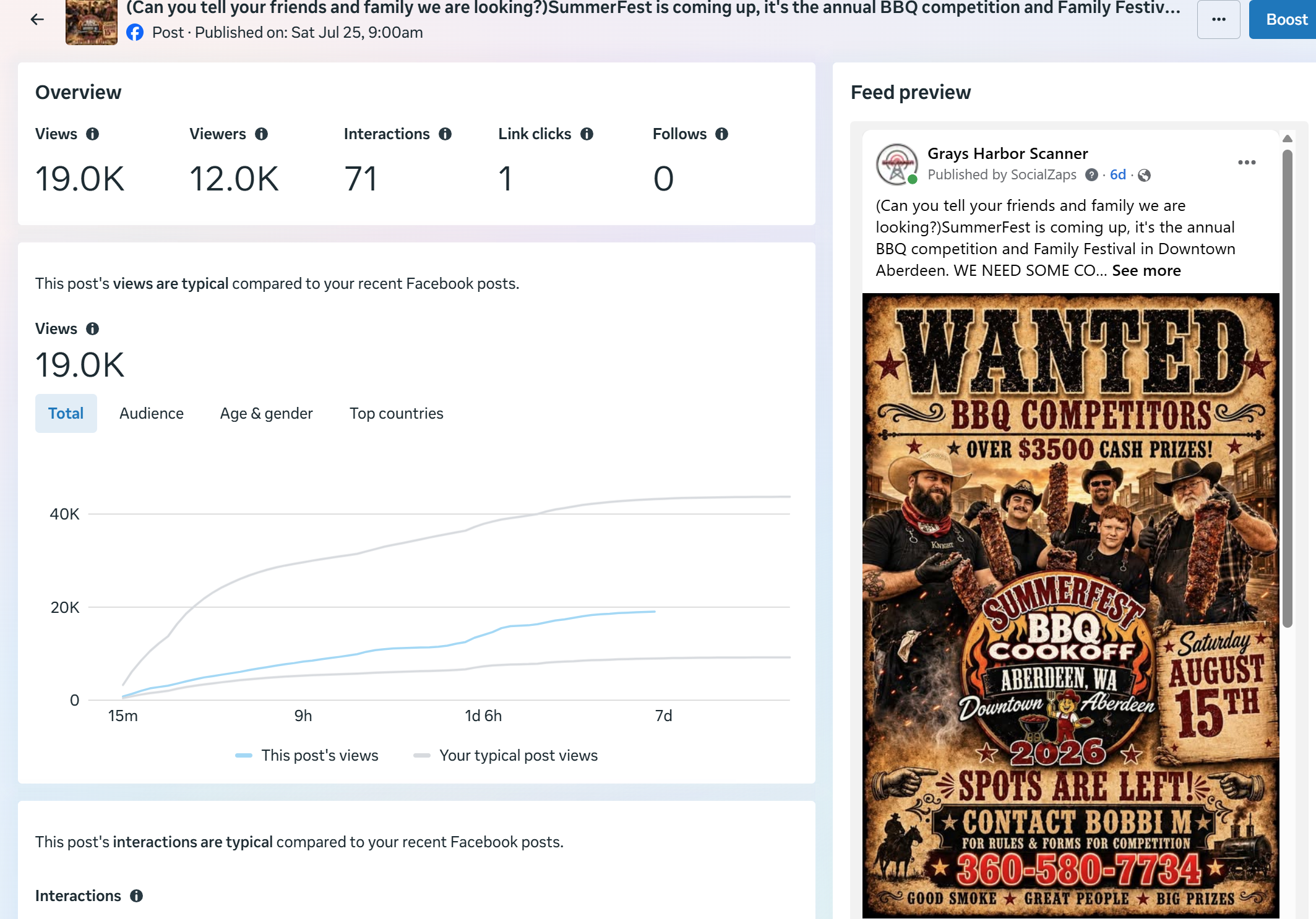Click the help icon next to SocialZaps
This screenshot has height=919, width=1316.
[1091, 175]
